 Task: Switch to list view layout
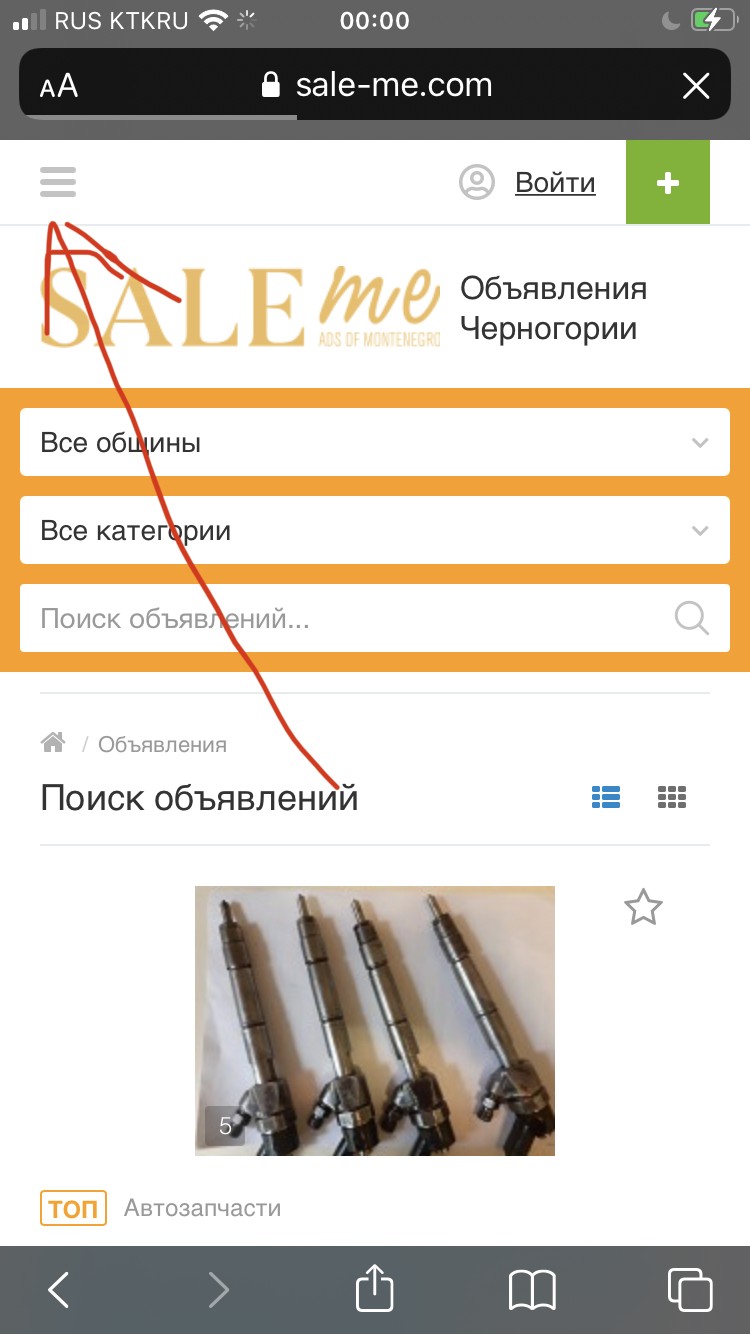tap(606, 797)
